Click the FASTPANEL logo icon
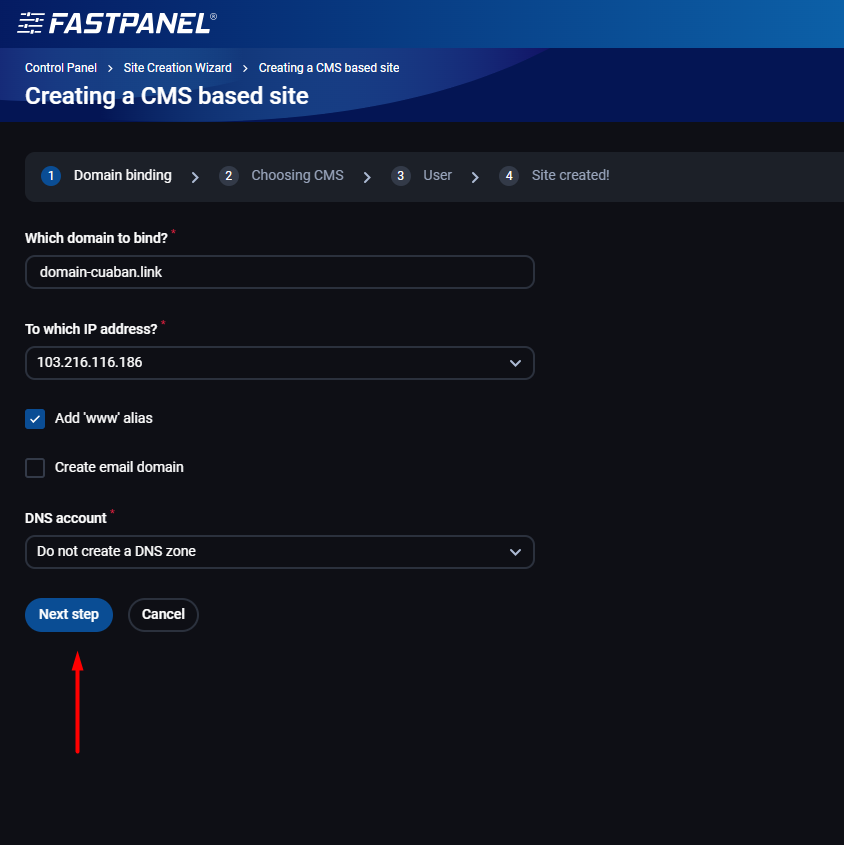This screenshot has width=844, height=845. (30, 24)
